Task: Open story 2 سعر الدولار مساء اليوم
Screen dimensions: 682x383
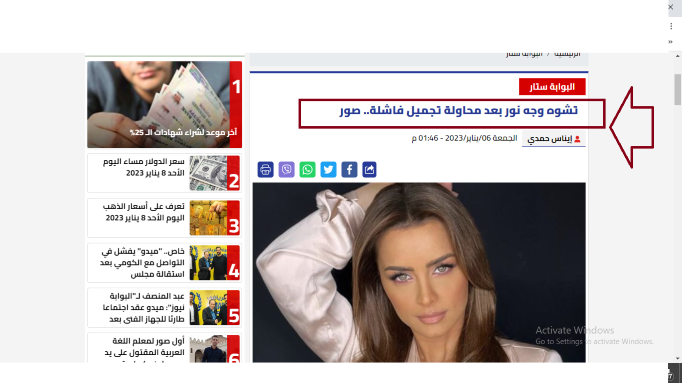Action: click(x=164, y=173)
